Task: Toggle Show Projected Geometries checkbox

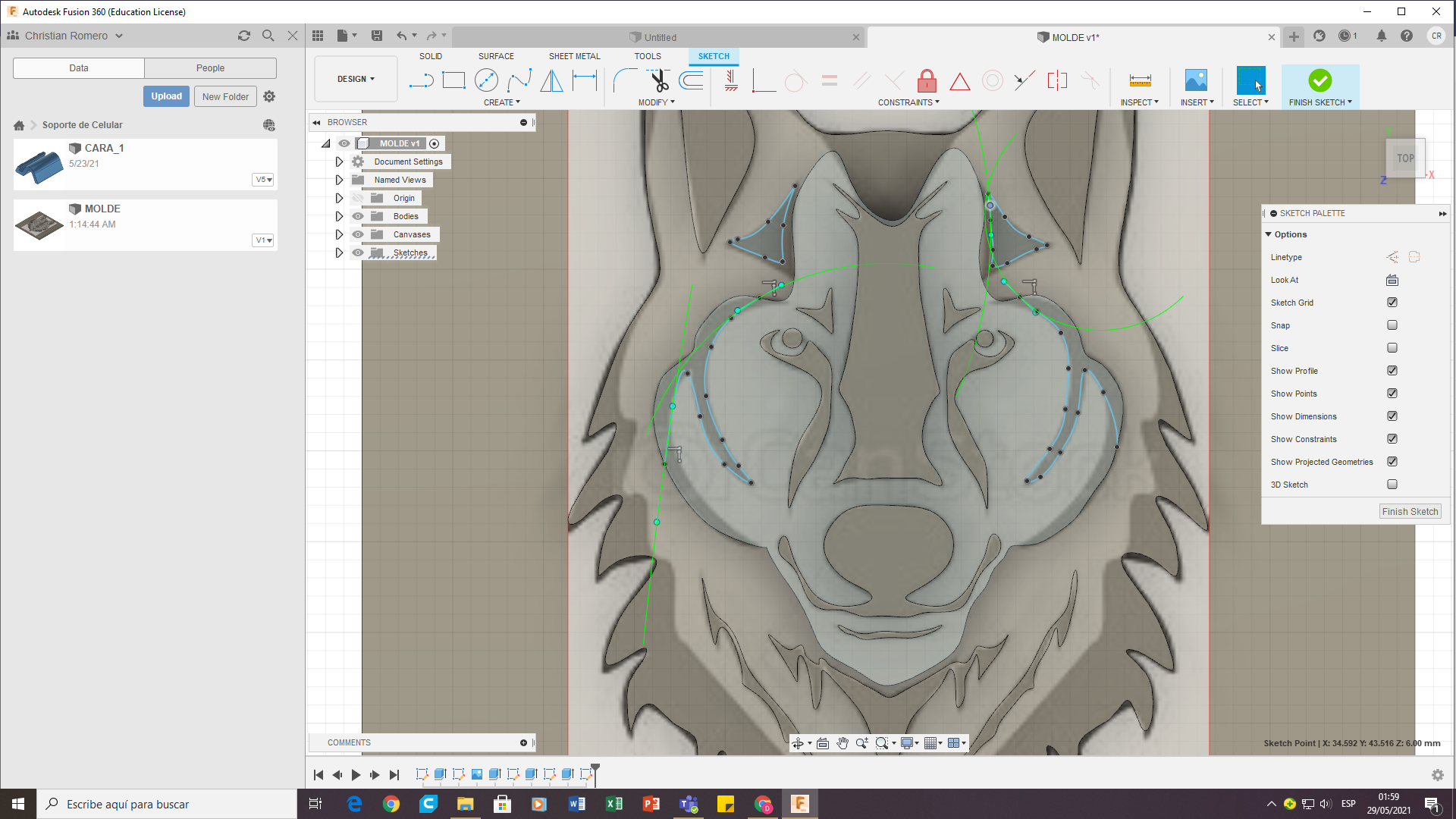Action: [1392, 461]
